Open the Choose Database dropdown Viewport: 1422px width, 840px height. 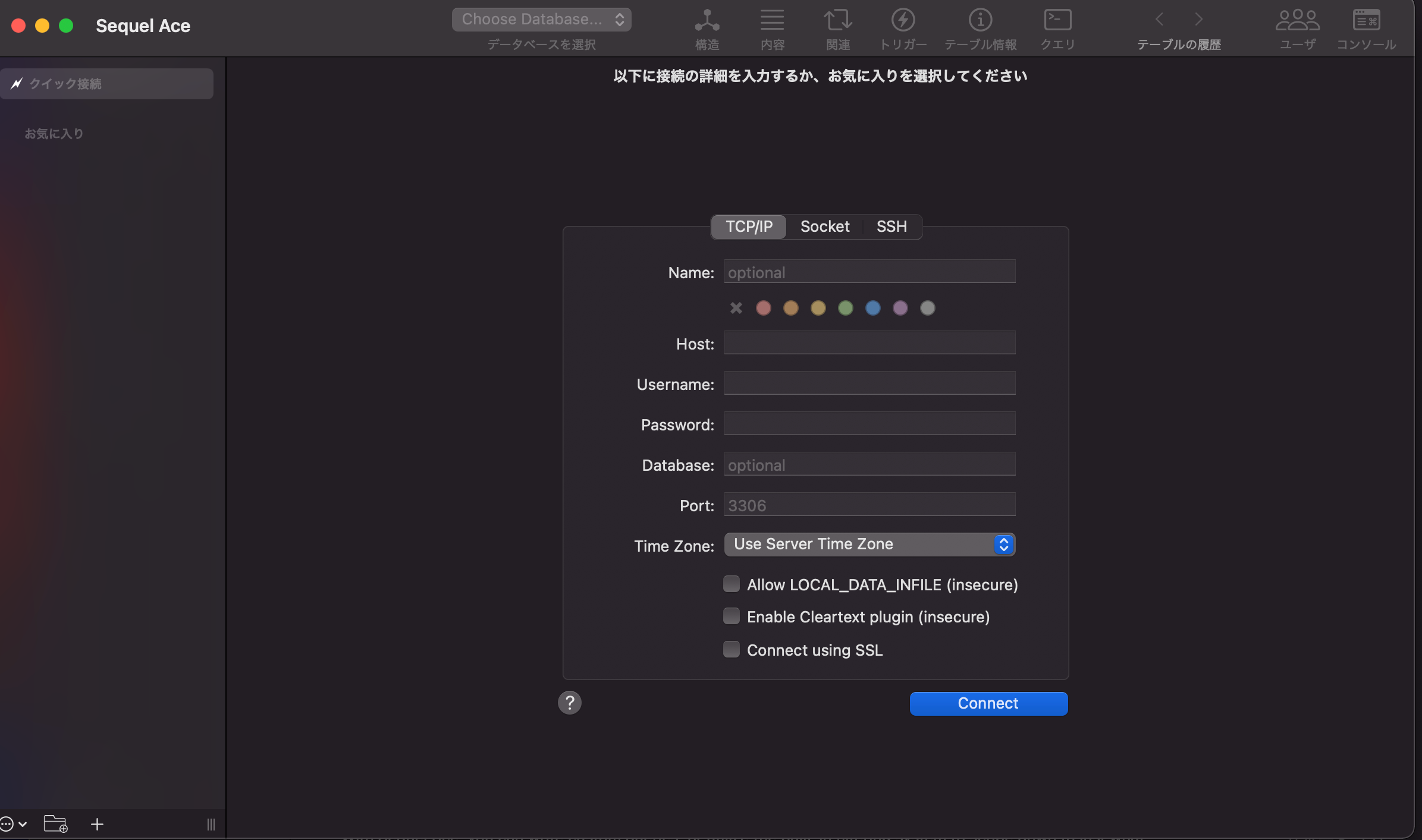541,20
